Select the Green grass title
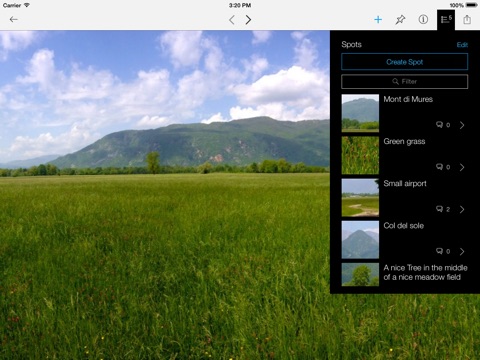The image size is (480, 360). [x=404, y=142]
